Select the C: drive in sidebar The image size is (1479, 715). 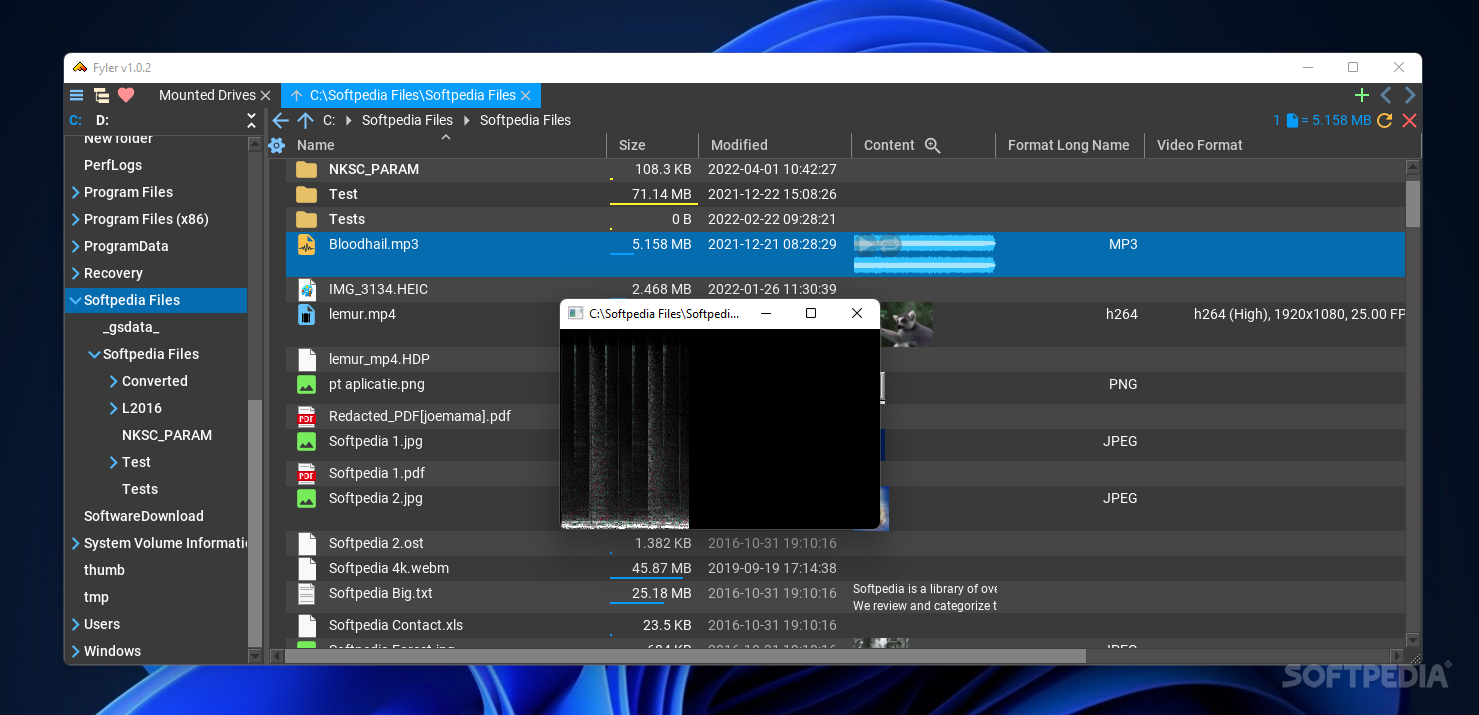[76, 120]
